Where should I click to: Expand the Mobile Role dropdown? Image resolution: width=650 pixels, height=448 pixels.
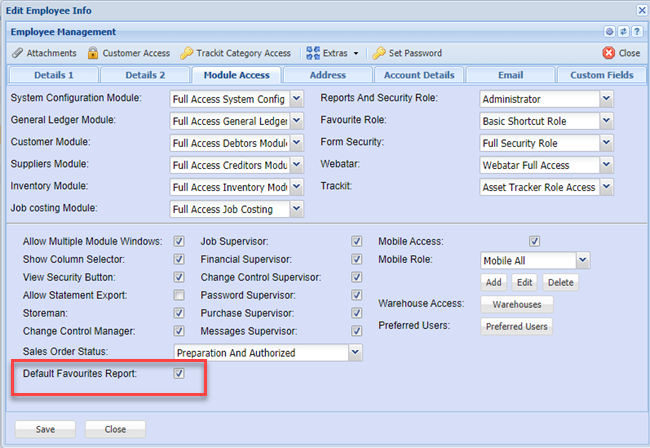[x=582, y=260]
